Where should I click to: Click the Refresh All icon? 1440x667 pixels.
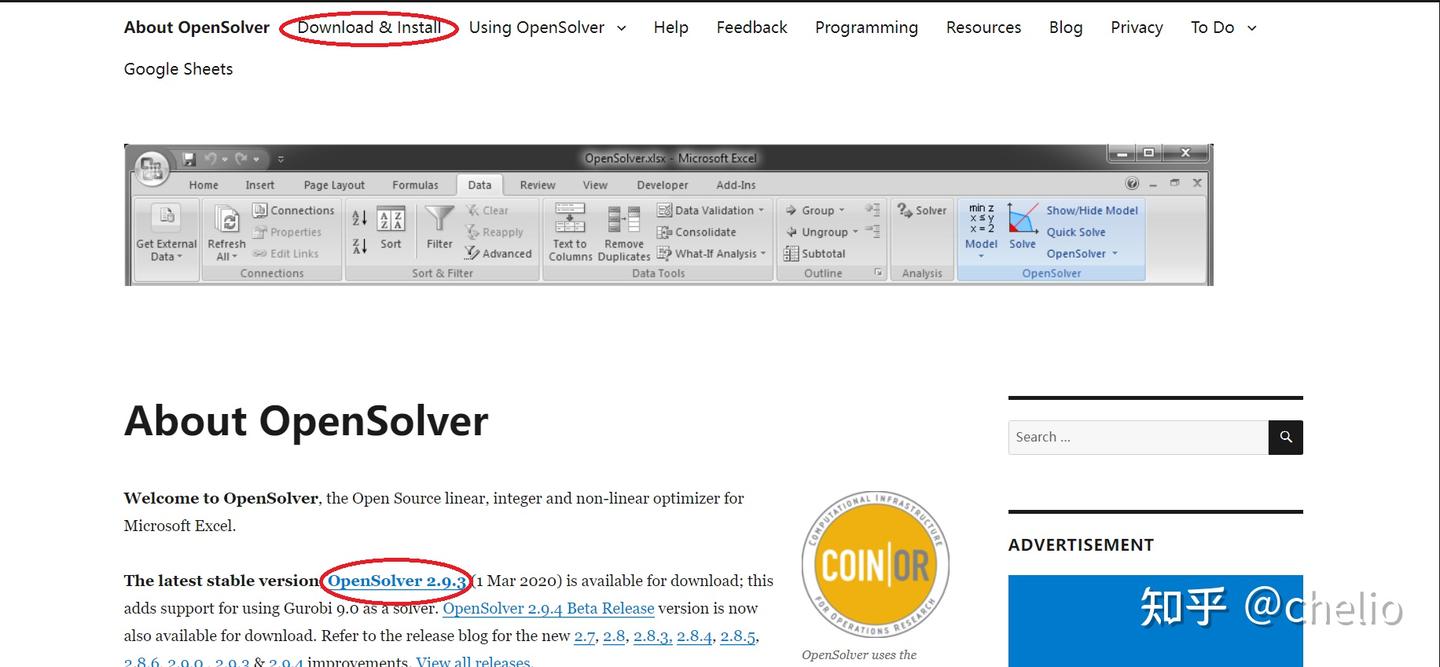pos(226,230)
